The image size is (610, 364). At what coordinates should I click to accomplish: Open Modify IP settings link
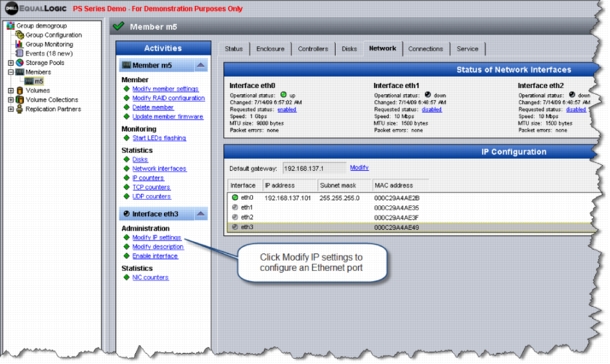(x=157, y=238)
